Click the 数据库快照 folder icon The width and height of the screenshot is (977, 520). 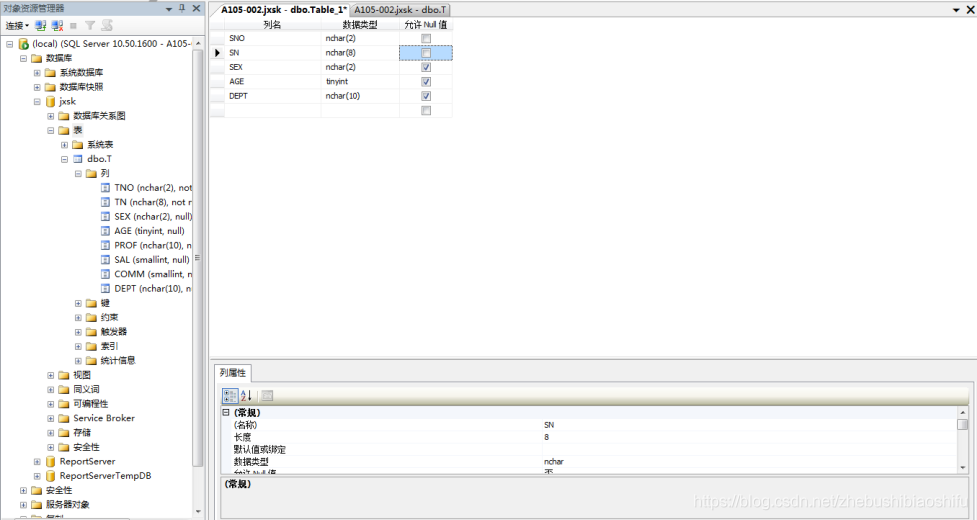pyautogui.click(x=50, y=87)
